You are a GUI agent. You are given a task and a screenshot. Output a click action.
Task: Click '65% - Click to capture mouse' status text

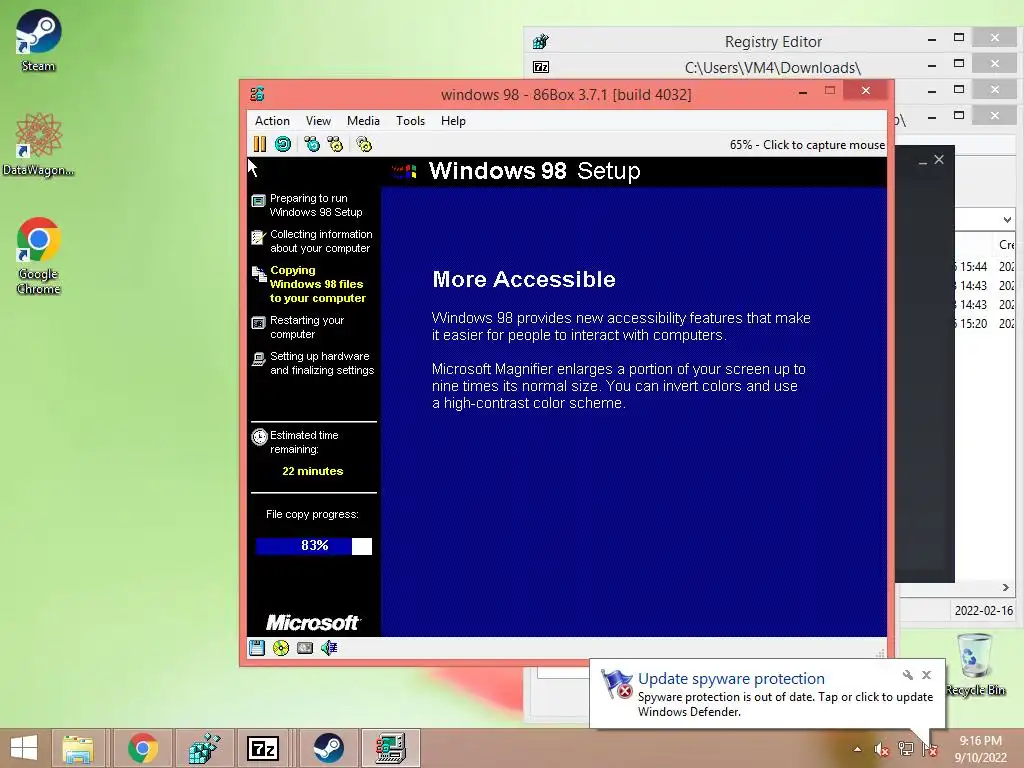807,145
